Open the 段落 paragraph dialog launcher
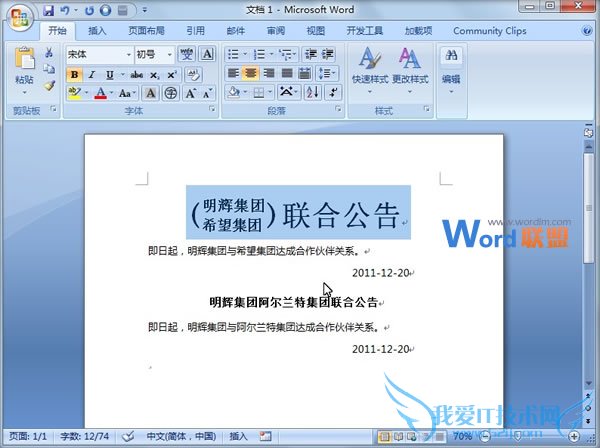This screenshot has height=448, width=600. click(x=338, y=109)
